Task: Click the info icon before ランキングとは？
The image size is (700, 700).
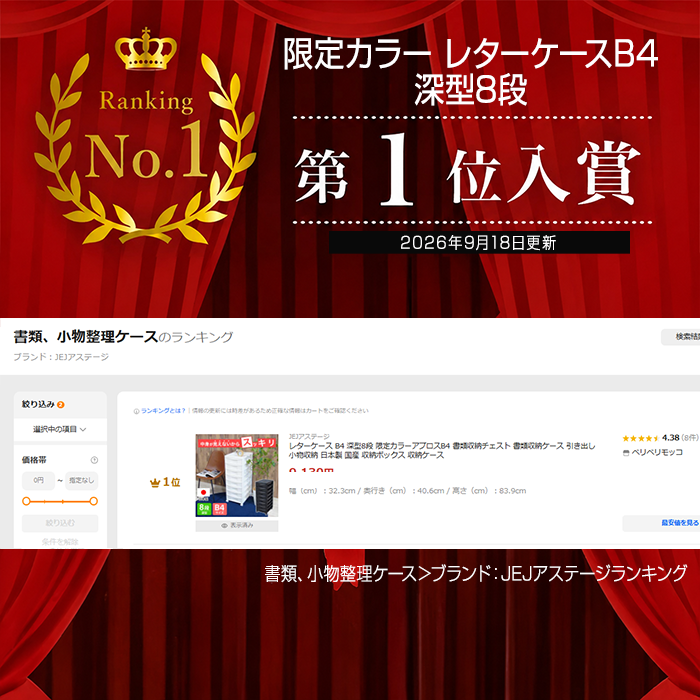Action: 136,411
